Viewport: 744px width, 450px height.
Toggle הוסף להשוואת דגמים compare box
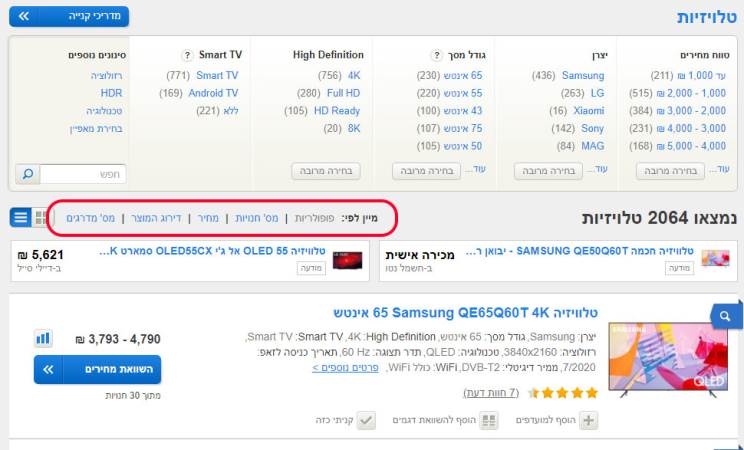coord(489,421)
